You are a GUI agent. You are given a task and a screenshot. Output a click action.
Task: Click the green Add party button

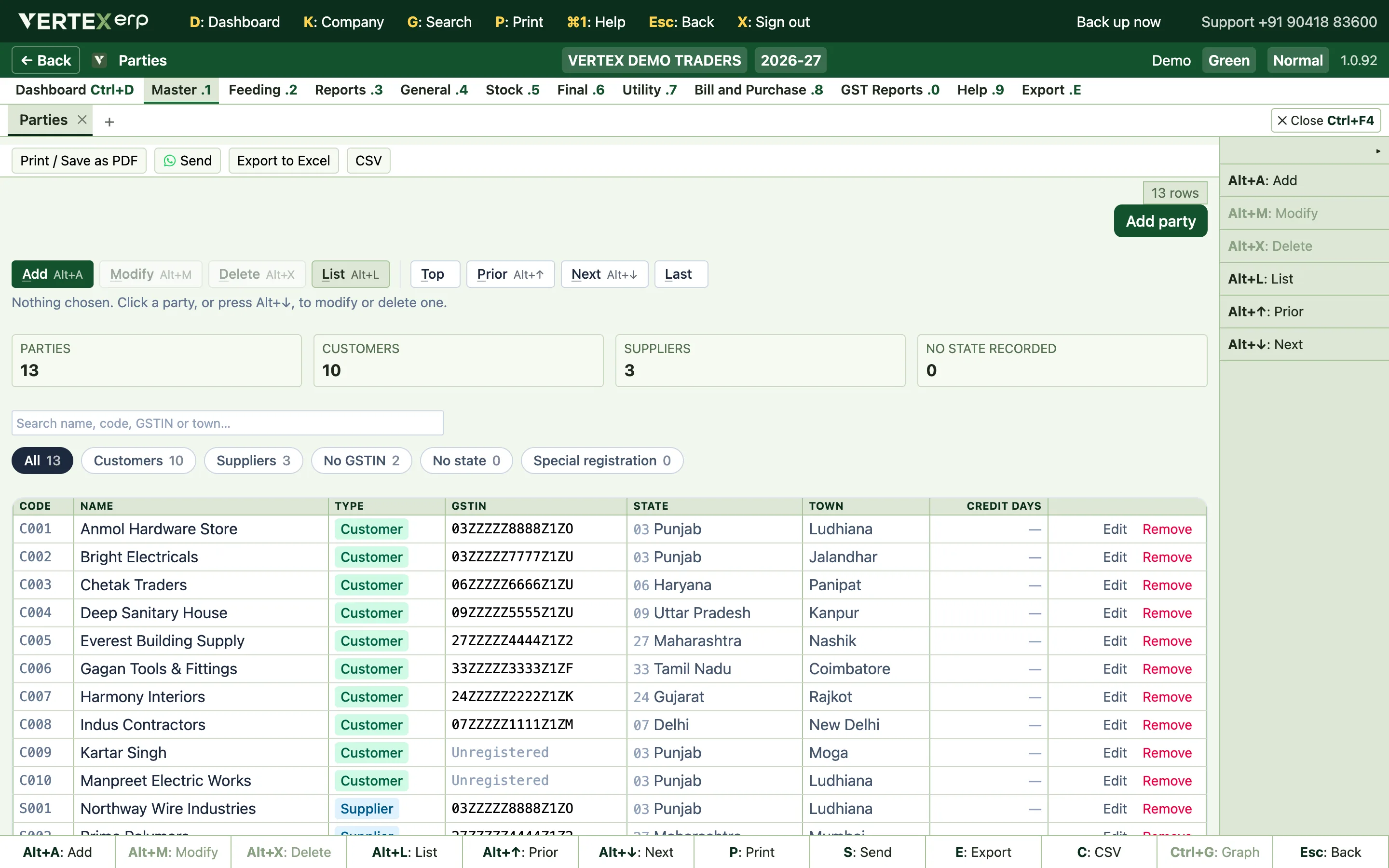[x=1160, y=221]
